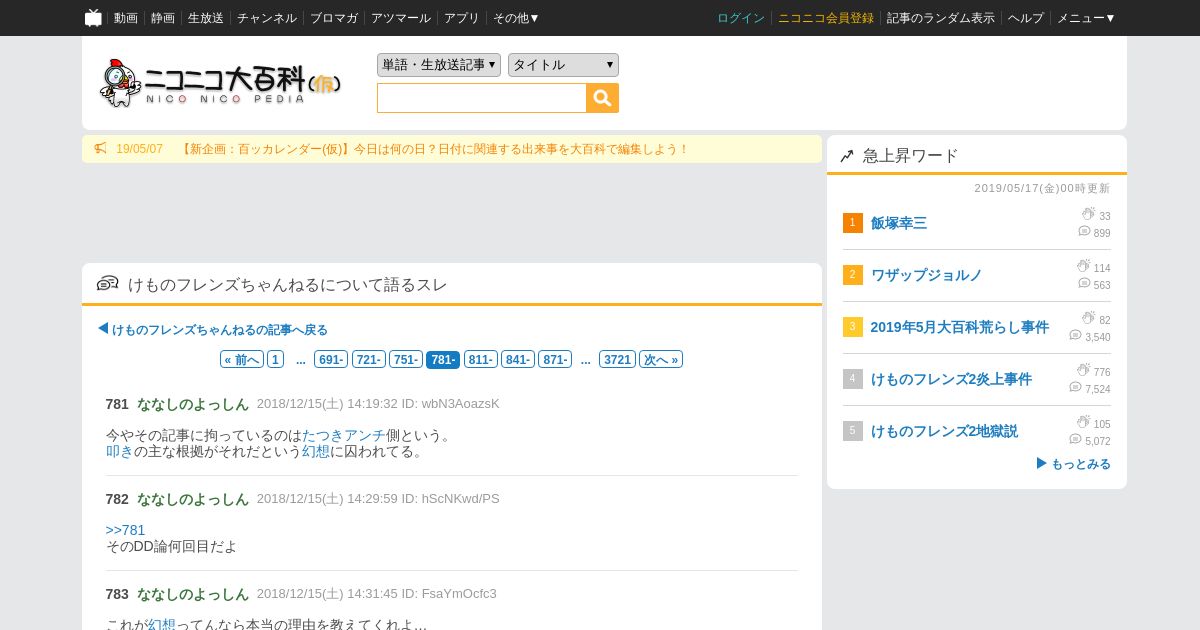Click the 幻想 link in post 783

point(162,625)
